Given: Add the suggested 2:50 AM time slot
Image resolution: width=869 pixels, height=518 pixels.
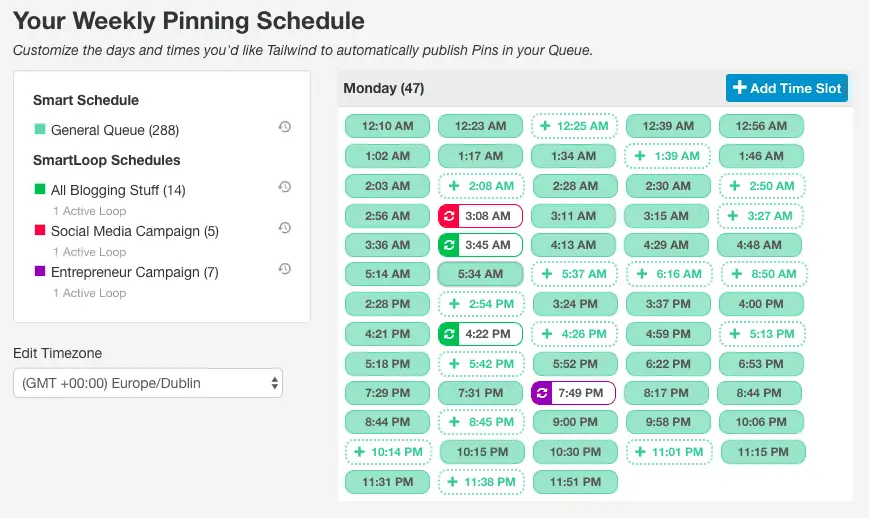Looking at the screenshot, I should [x=762, y=186].
